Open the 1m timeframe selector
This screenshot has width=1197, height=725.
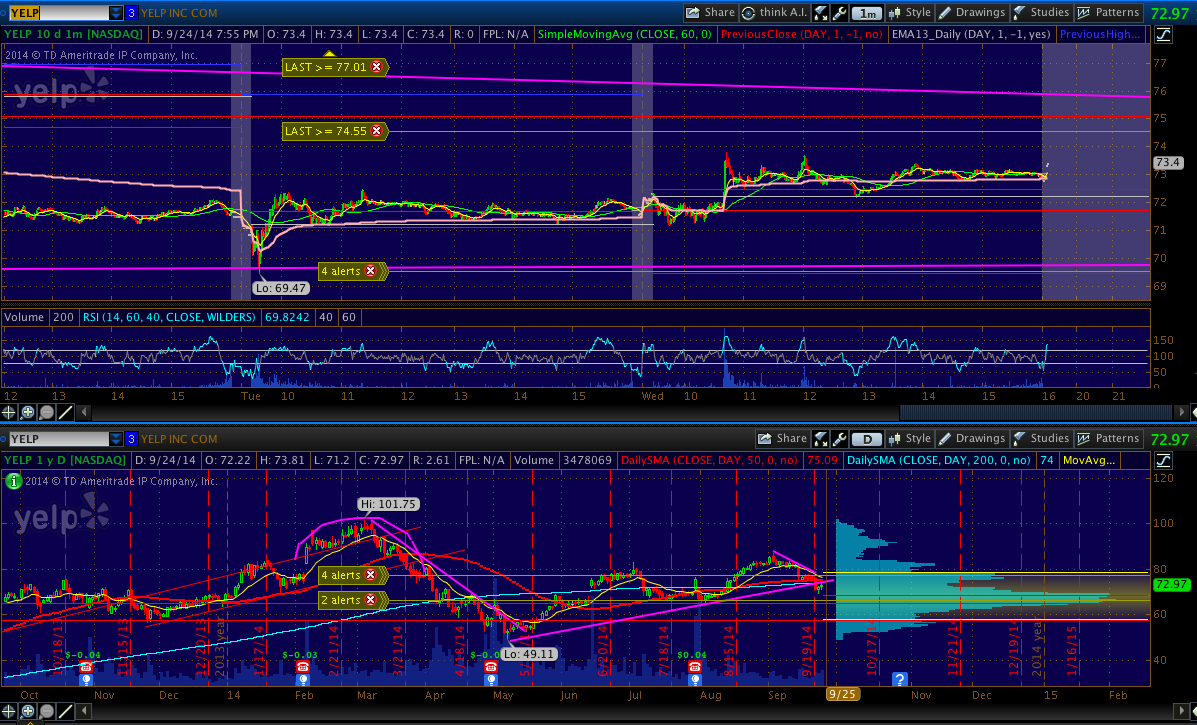point(868,13)
